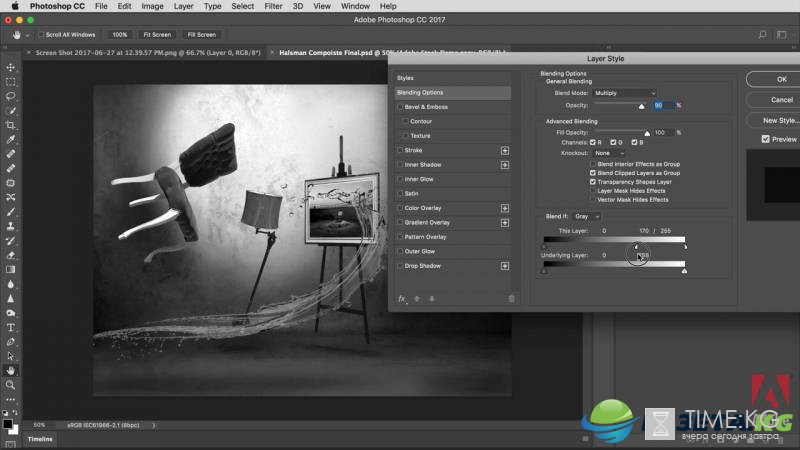800x450 pixels.
Task: Click the fx effects icon in Layer Style
Action: click(402, 299)
